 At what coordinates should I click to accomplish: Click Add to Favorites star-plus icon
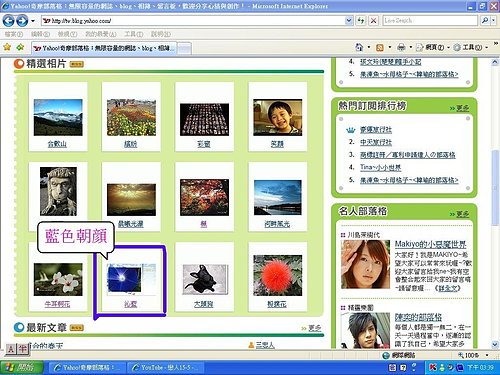tap(20, 47)
